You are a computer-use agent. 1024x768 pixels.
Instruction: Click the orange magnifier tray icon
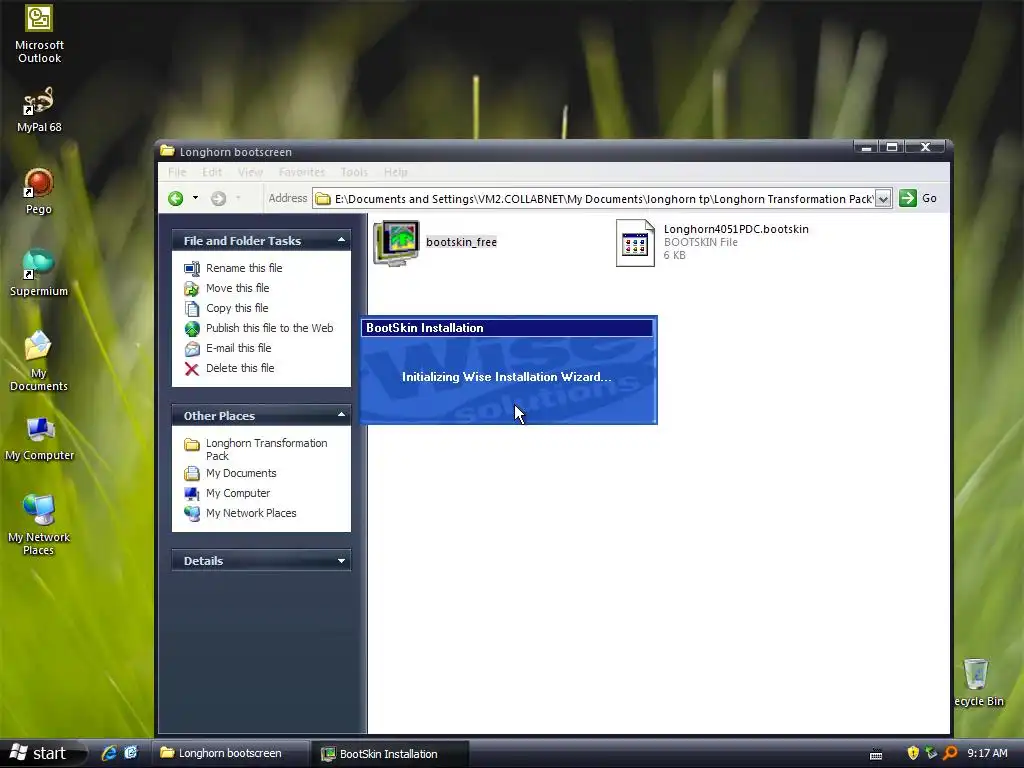pos(950,753)
